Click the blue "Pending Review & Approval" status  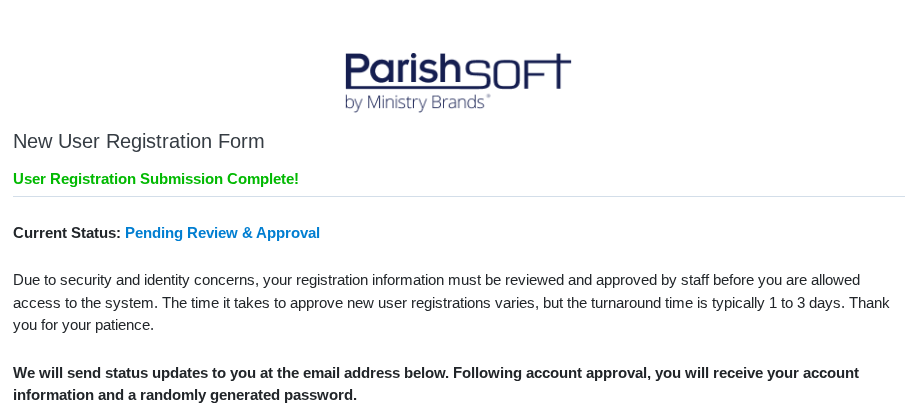tap(222, 233)
